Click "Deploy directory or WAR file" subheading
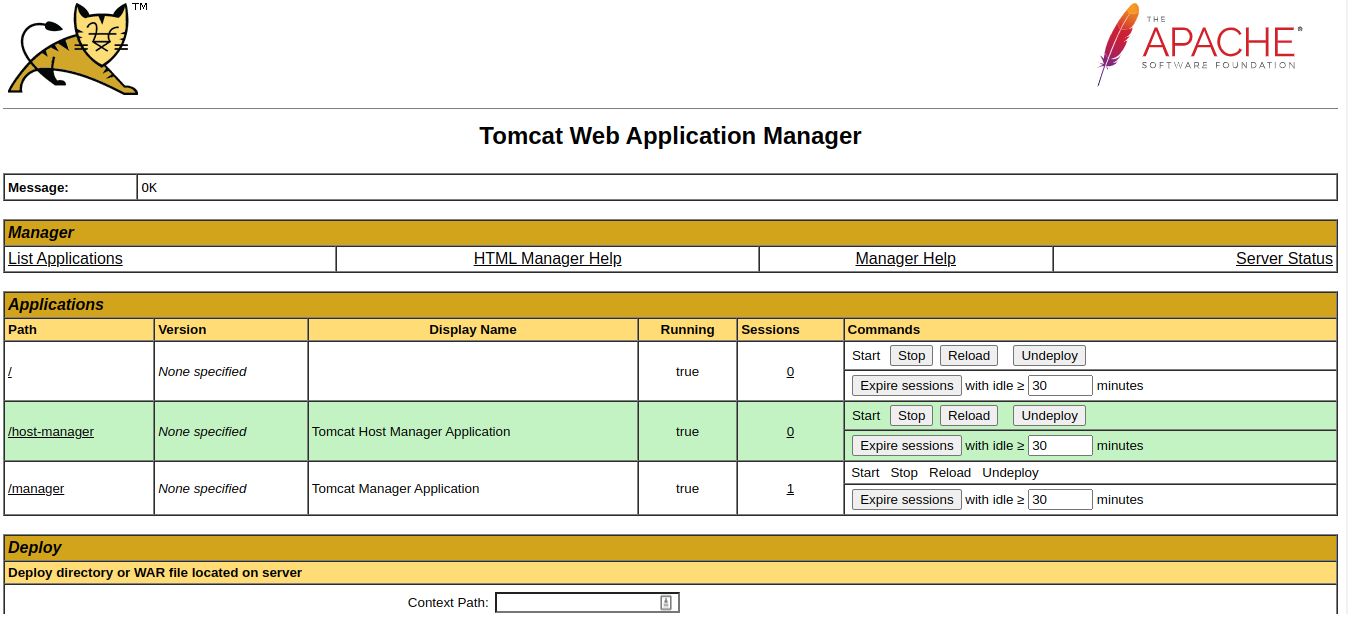 155,572
